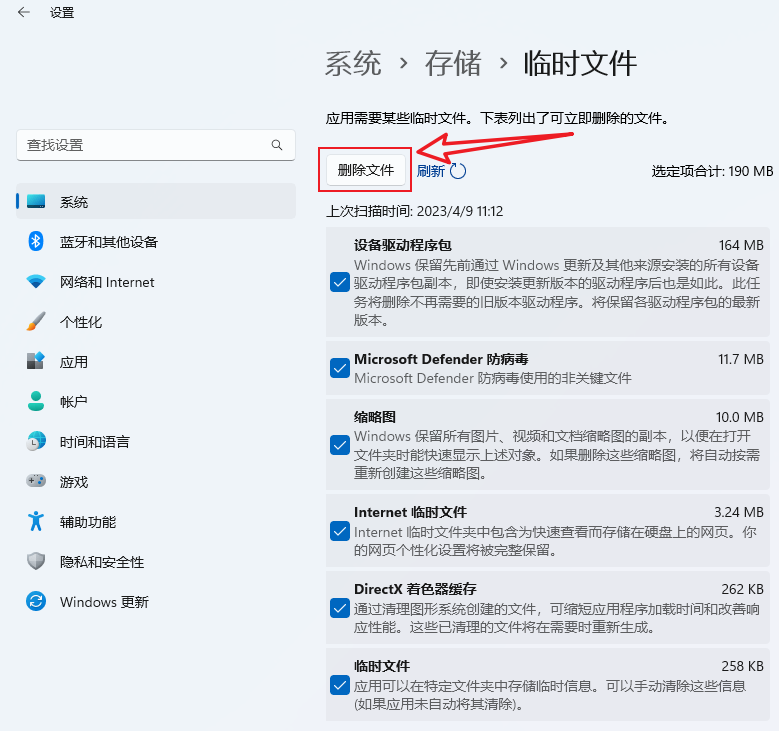Select 帐户 in the sidebar
The image size is (779, 731).
coord(73,402)
